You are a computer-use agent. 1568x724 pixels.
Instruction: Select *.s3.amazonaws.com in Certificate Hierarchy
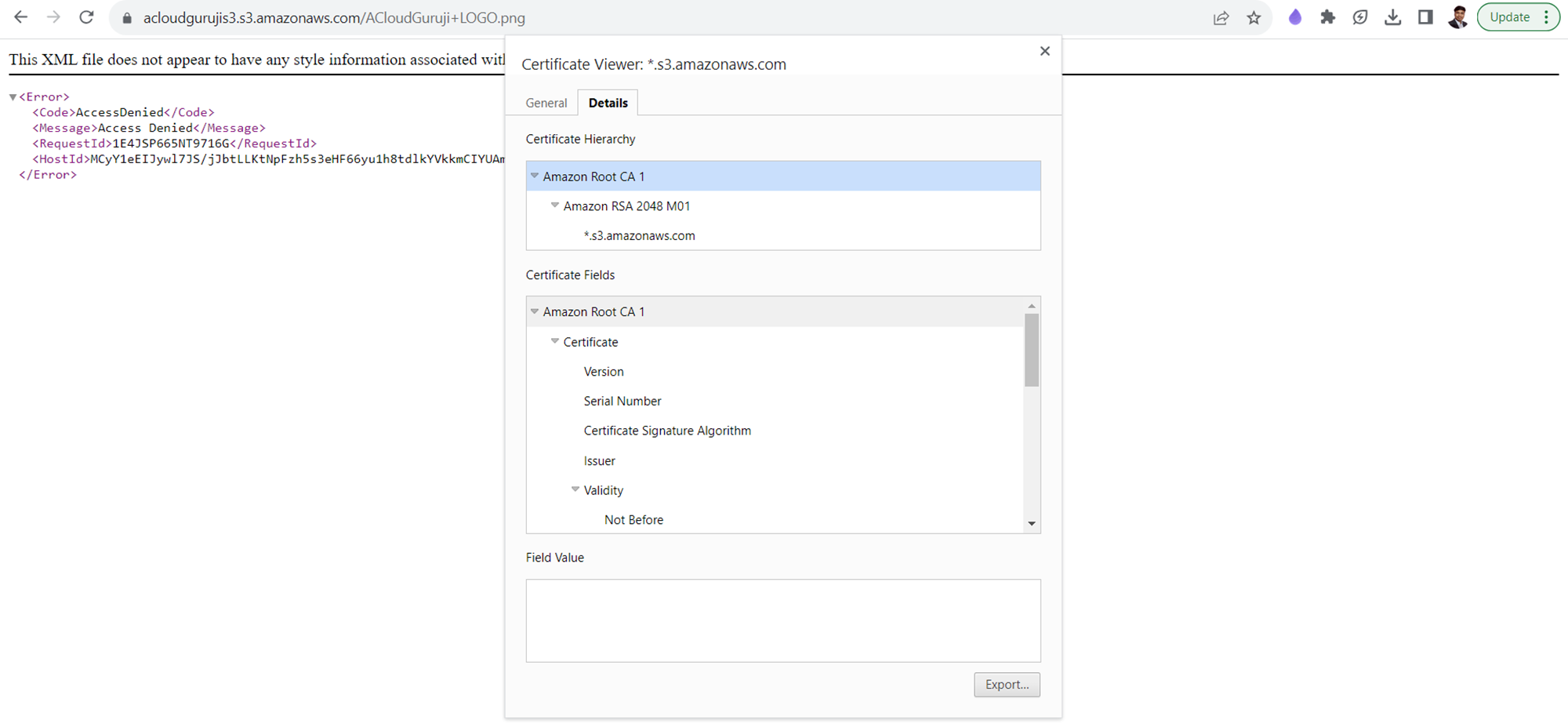pyautogui.click(x=639, y=235)
